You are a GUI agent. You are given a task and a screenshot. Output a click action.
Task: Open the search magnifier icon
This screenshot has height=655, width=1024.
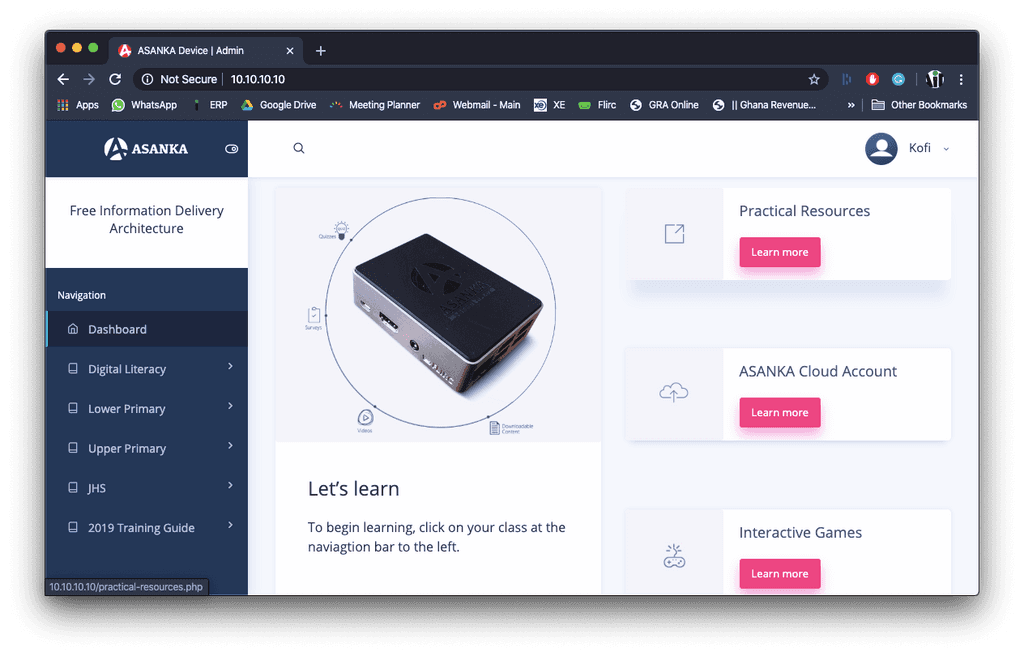[x=298, y=148]
